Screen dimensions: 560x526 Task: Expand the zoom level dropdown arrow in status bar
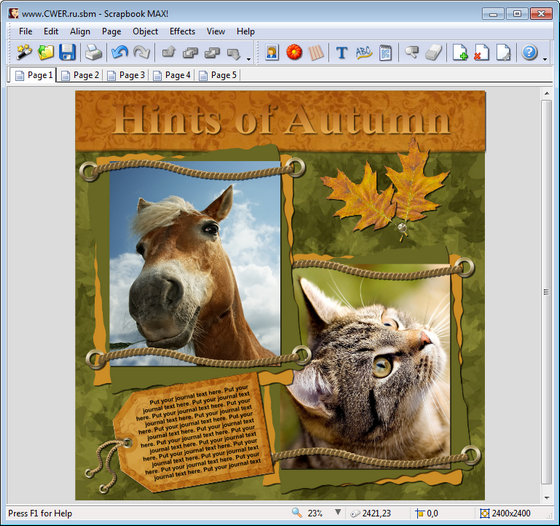pos(338,512)
